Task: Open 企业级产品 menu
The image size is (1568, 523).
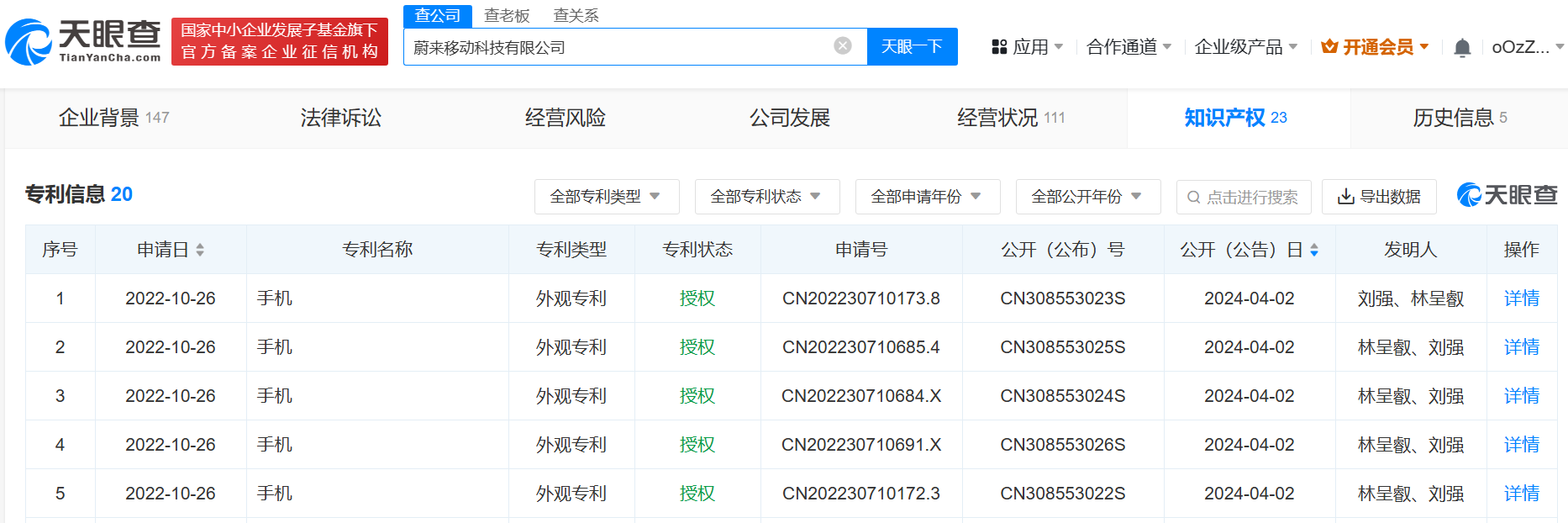Action: (x=1245, y=47)
